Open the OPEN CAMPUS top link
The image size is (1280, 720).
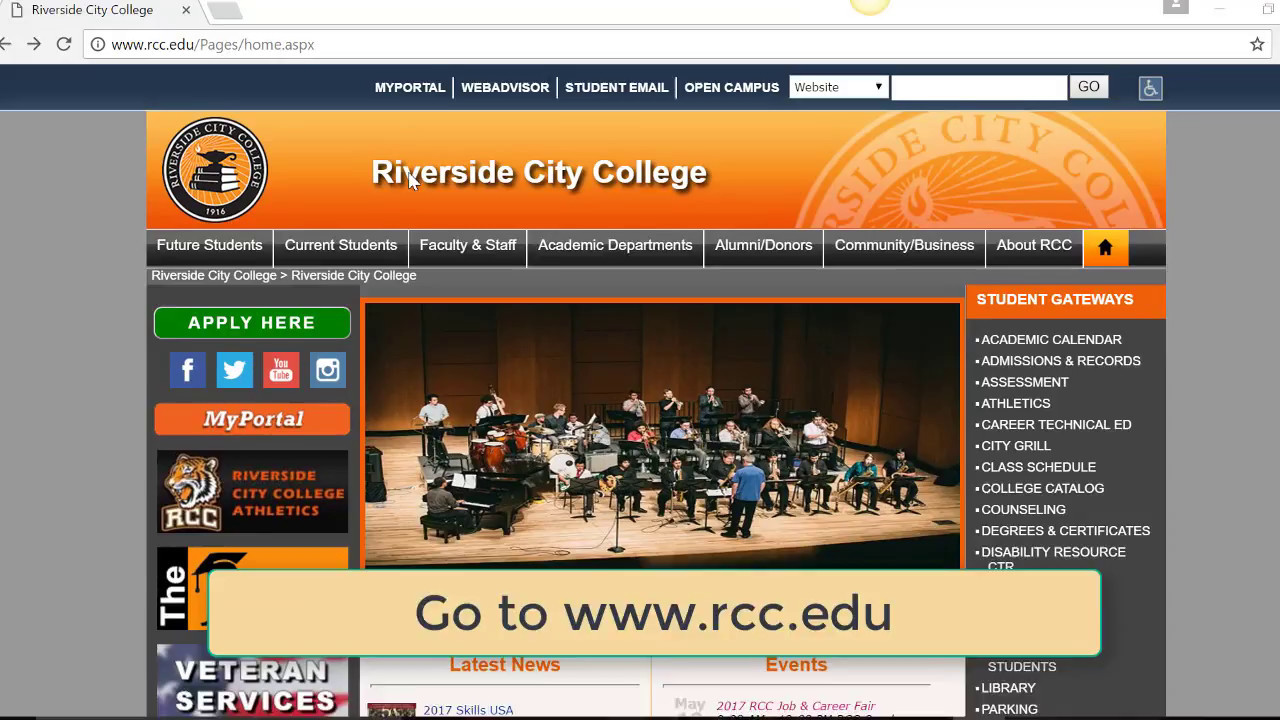732,87
